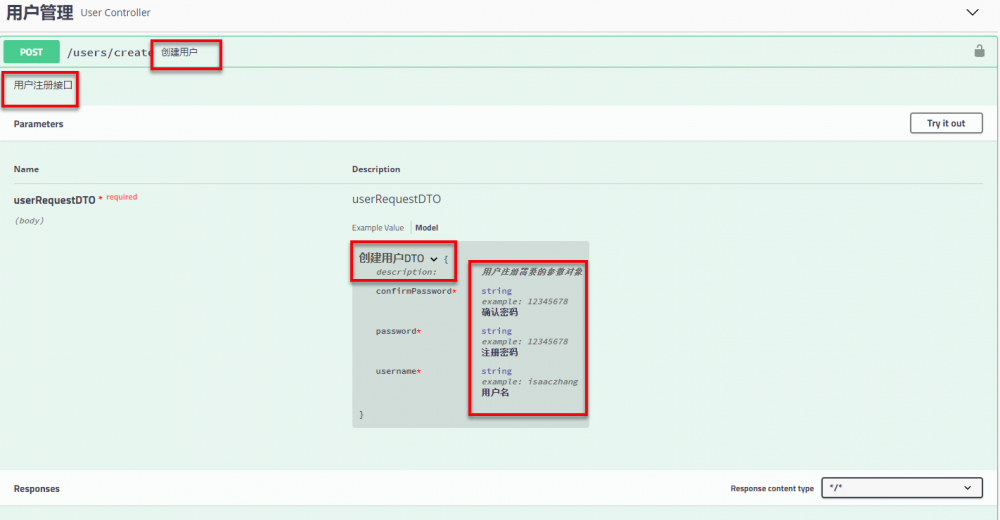Click the password field name
This screenshot has height=520, width=1000.
pyautogui.click(x=396, y=331)
